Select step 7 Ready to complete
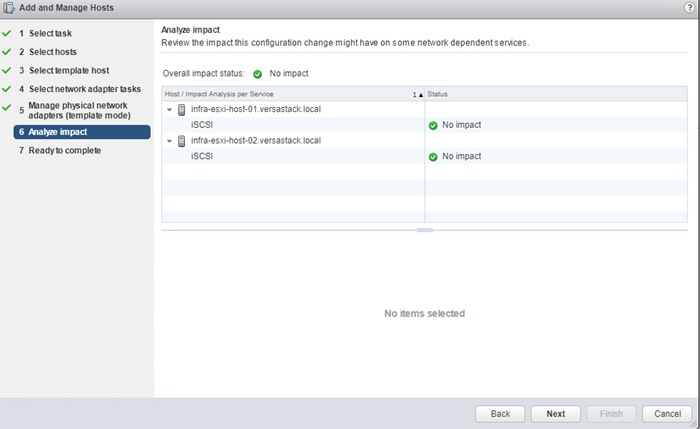This screenshot has height=429, width=700. 60,150
